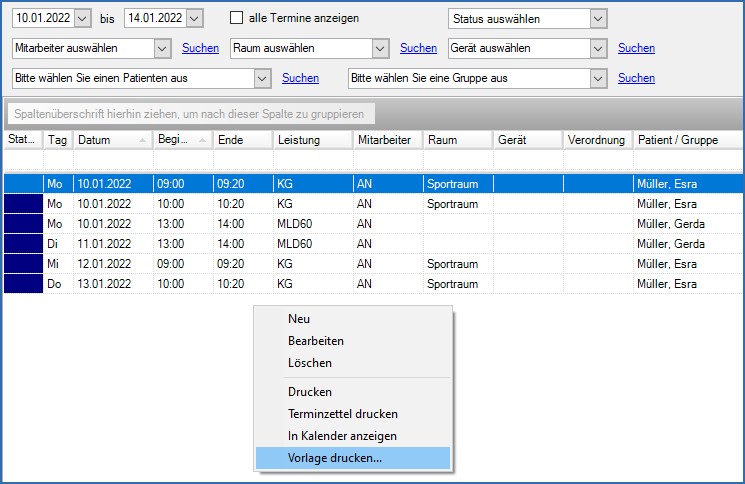Expand the 'Raum auswählen' dropdown
The height and width of the screenshot is (484, 745).
pyautogui.click(x=380, y=48)
